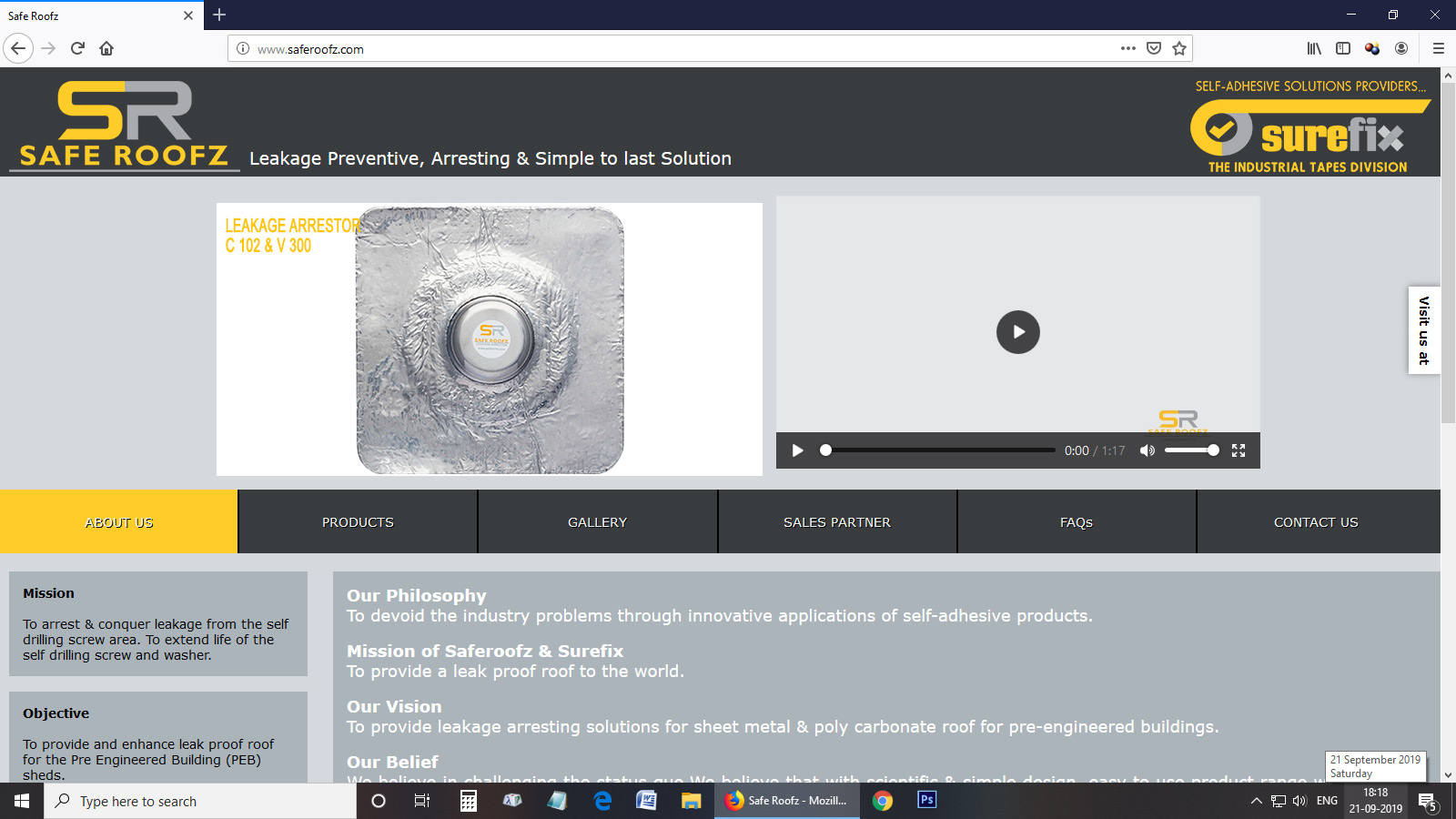Launch Calculator from the taskbar
The image size is (1456, 819).
tap(469, 801)
